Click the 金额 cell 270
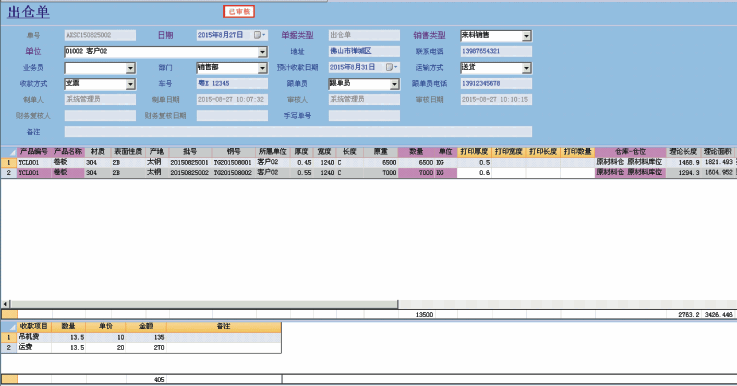This screenshot has height=386, width=737. [x=146, y=347]
